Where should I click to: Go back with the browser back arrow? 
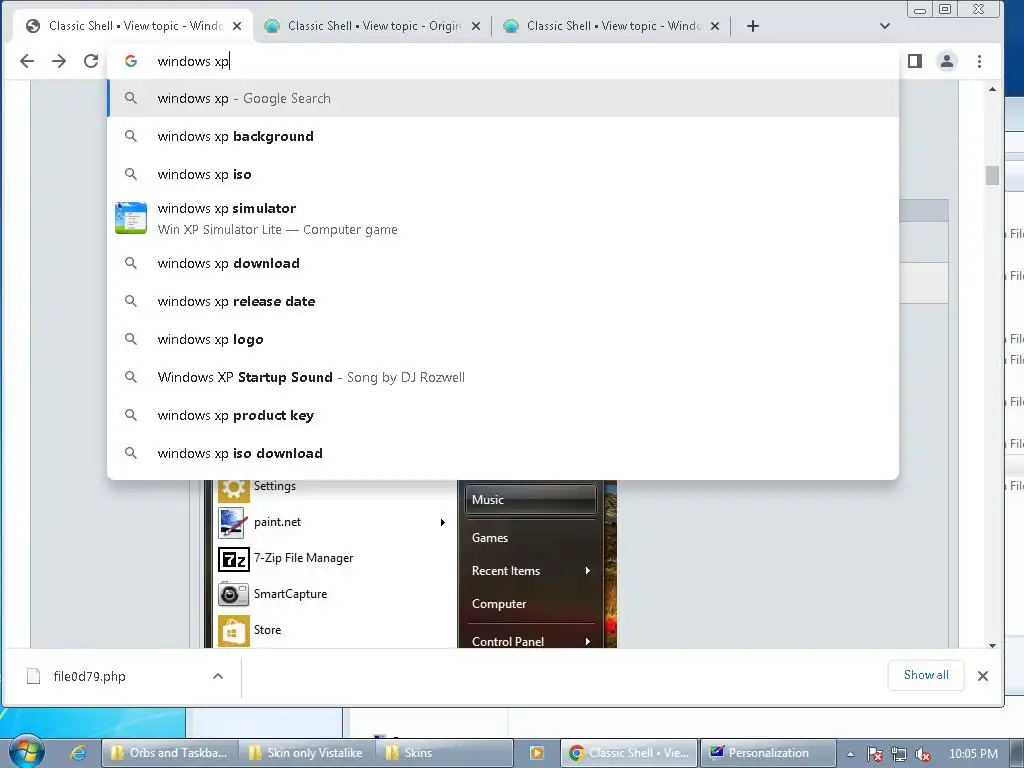[27, 61]
